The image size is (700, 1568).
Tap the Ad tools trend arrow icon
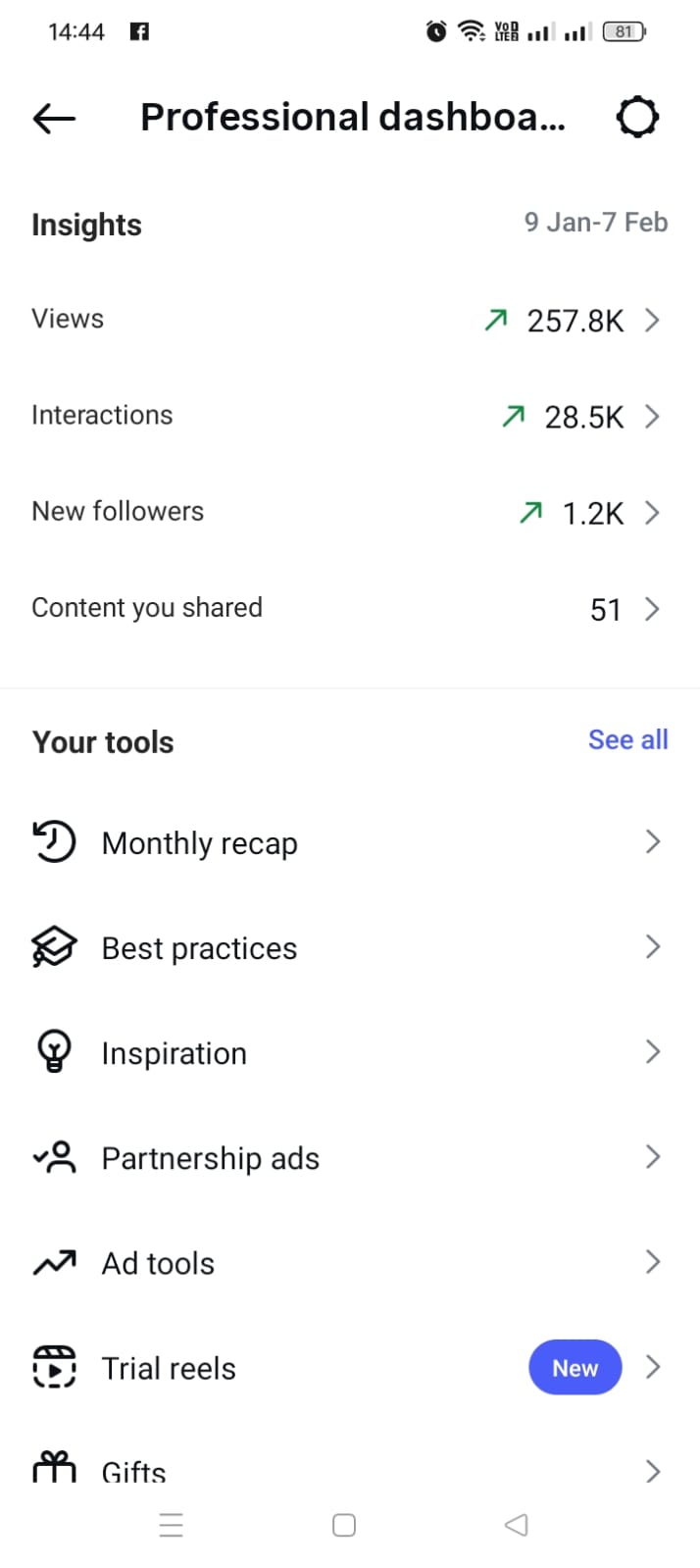[54, 1263]
